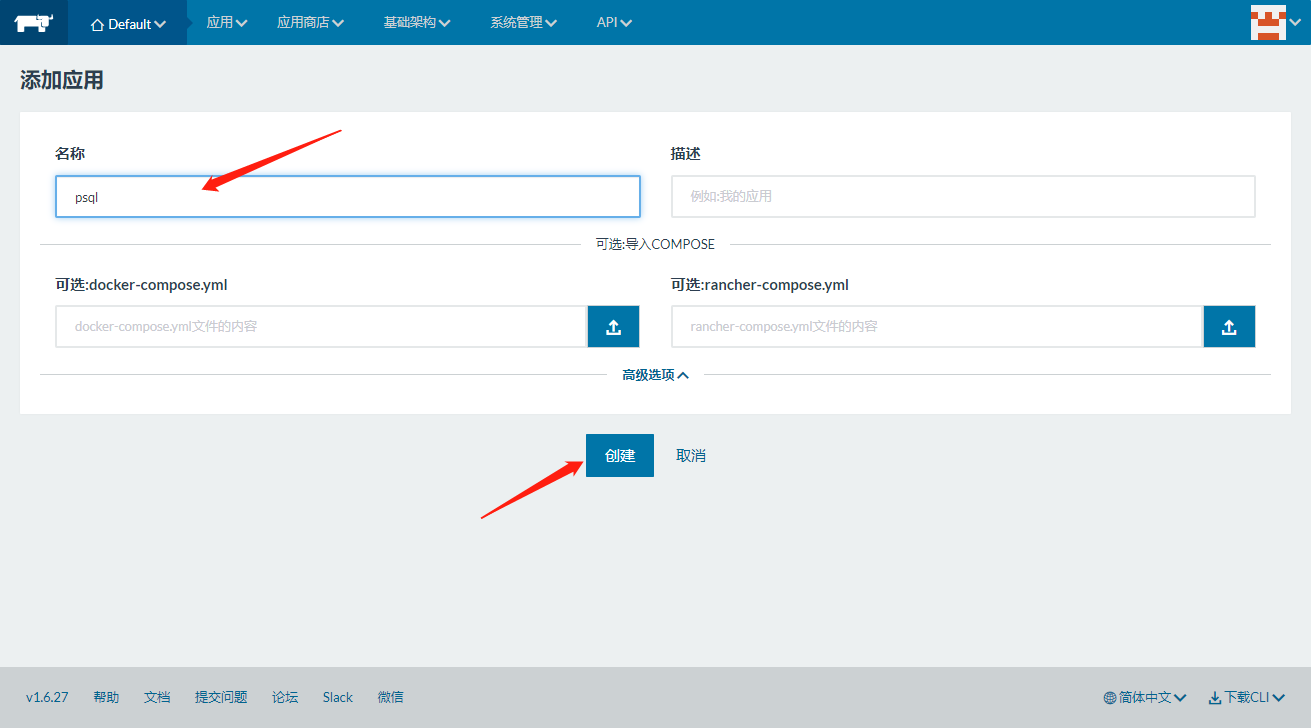Viewport: 1311px width, 728px height.
Task: Open the 下载CLI dropdown
Action: (1247, 697)
